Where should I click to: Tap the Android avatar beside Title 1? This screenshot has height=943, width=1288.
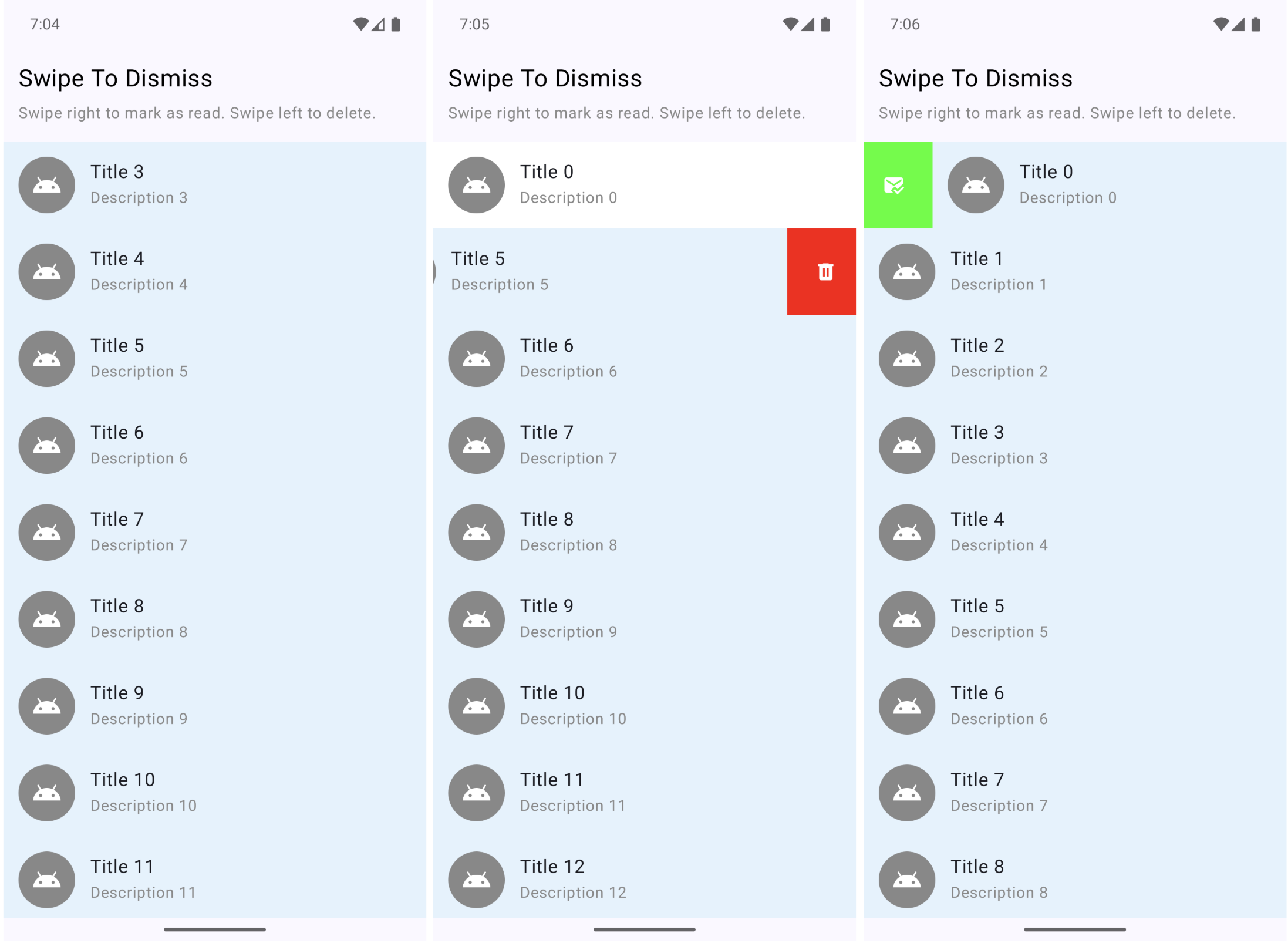tap(906, 272)
